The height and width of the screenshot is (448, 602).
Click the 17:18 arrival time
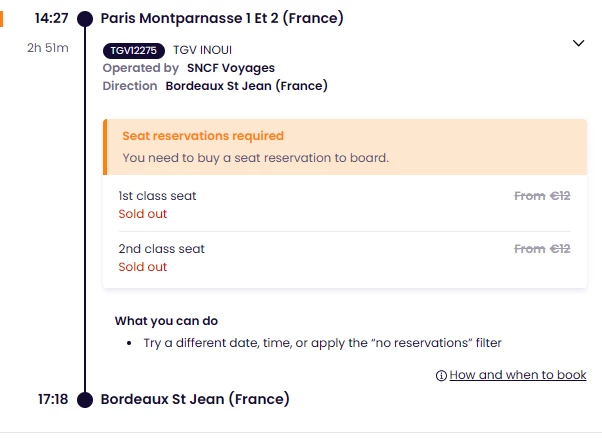53,400
